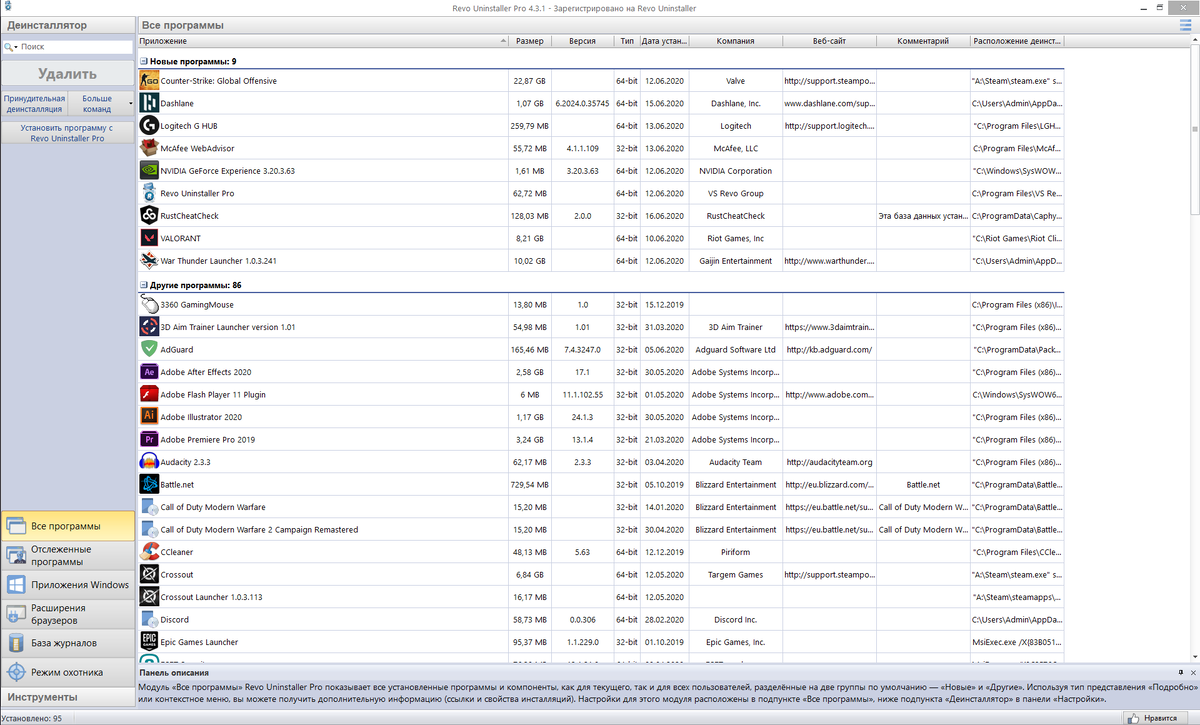Select the Adobe Flash Player icon
Image resolution: width=1200 pixels, height=725 pixels.
[x=149, y=394]
